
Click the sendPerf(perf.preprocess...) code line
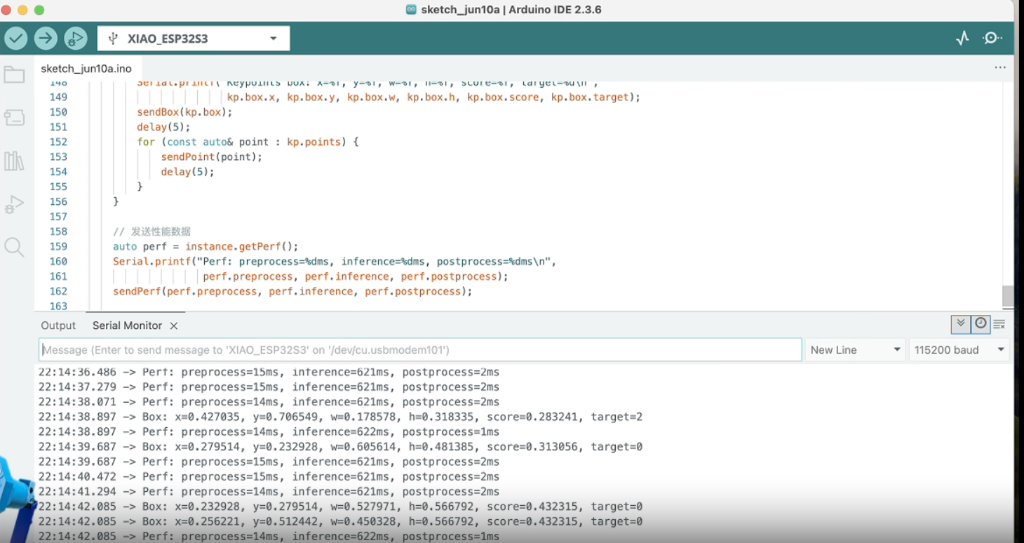pyautogui.click(x=293, y=291)
